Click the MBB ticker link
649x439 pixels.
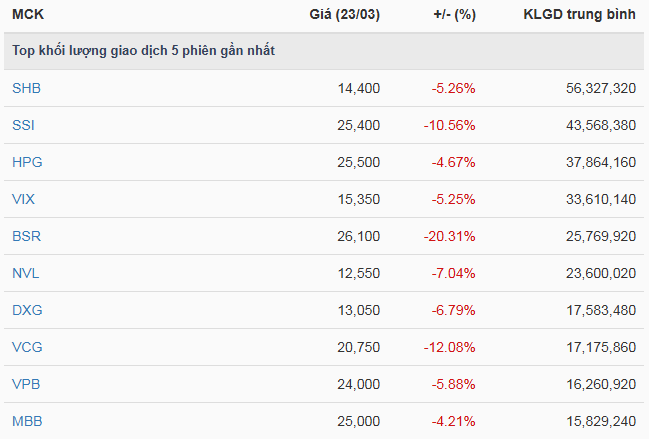[27, 421]
